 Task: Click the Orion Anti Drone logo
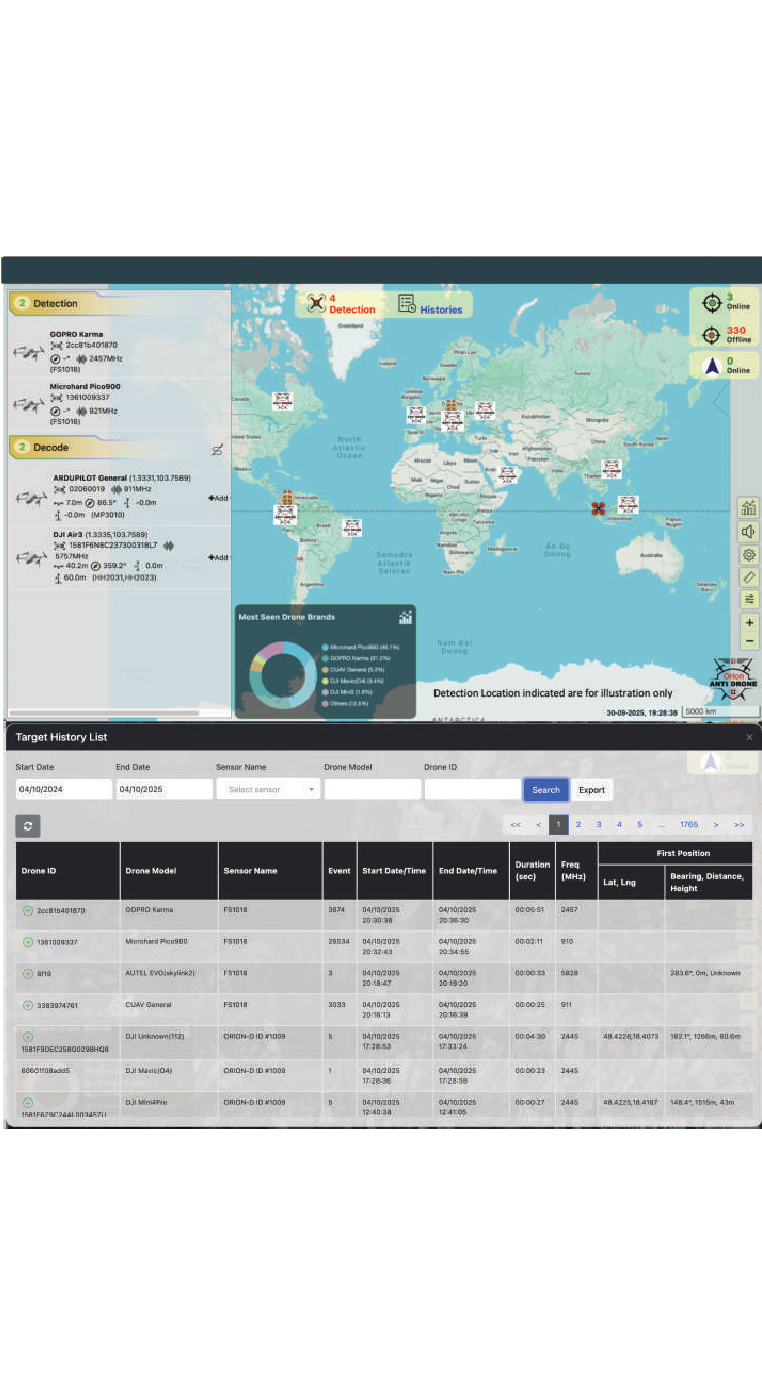click(x=733, y=680)
